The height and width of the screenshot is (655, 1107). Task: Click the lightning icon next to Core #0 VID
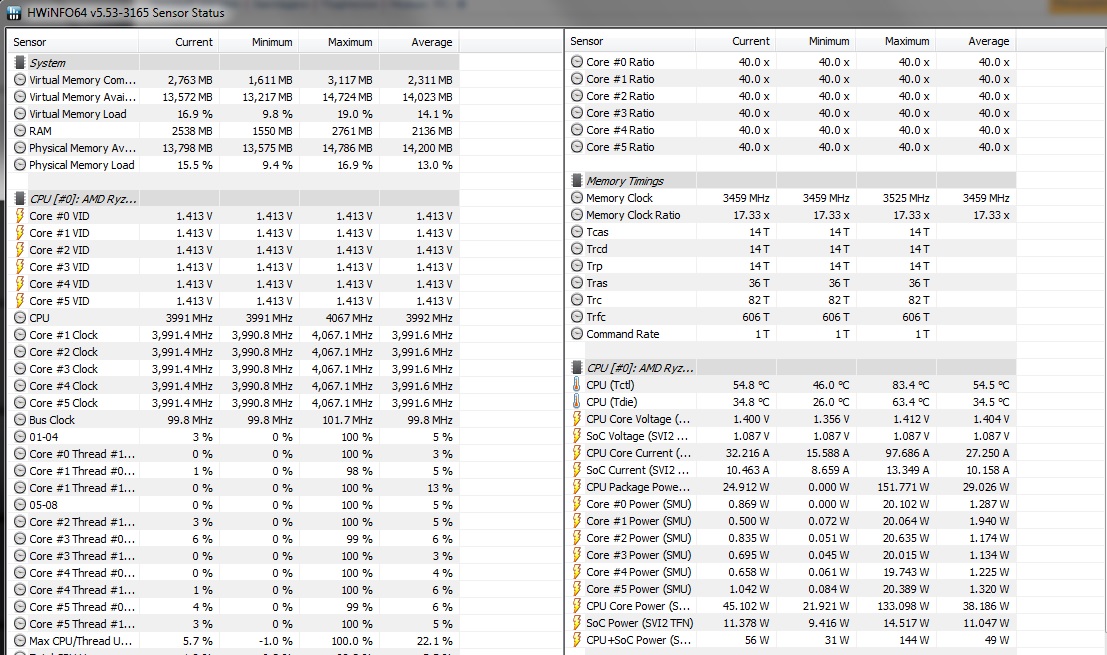click(x=20, y=216)
